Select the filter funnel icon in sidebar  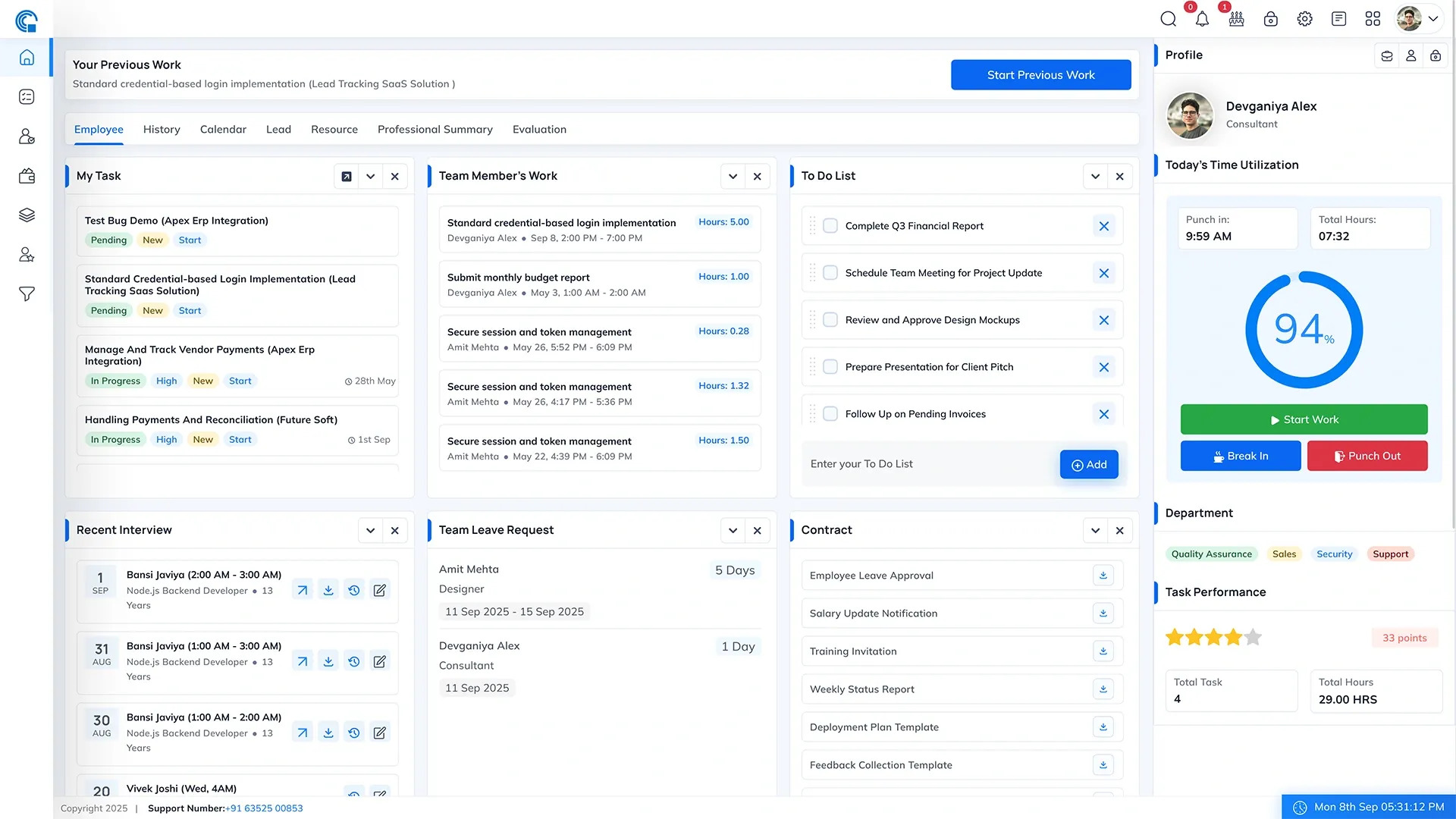[27, 294]
